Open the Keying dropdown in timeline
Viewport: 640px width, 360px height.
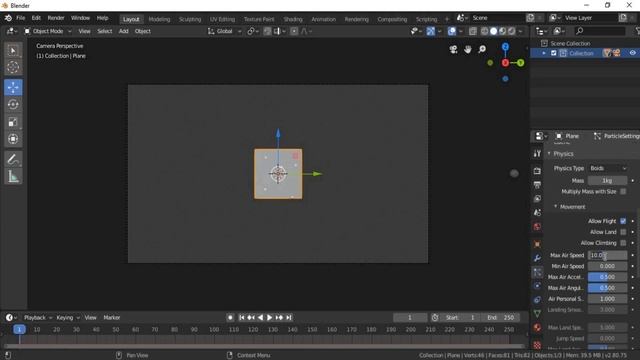pos(68,318)
